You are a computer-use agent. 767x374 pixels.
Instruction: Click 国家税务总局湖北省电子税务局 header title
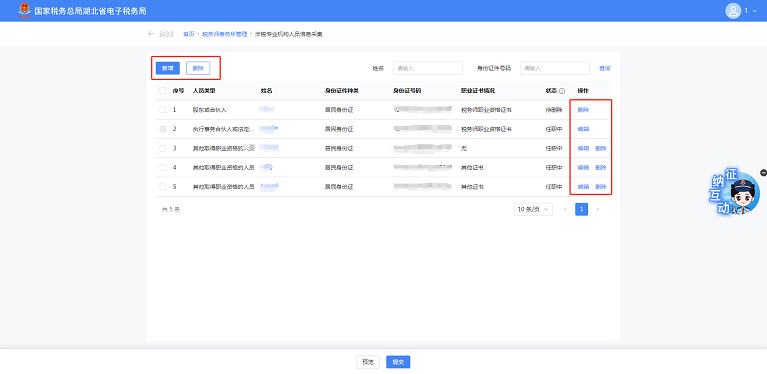pos(90,11)
